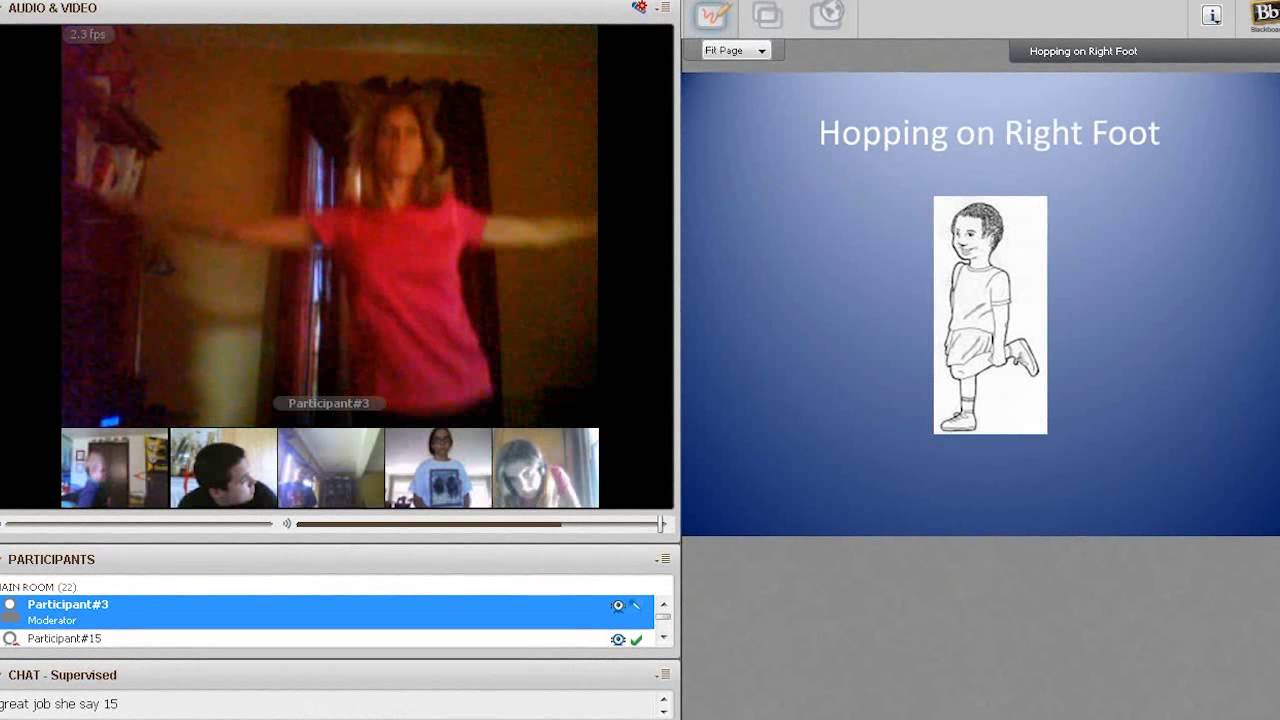Select the first video thumbnail
Viewport: 1280px width, 720px height.
pyautogui.click(x=115, y=468)
